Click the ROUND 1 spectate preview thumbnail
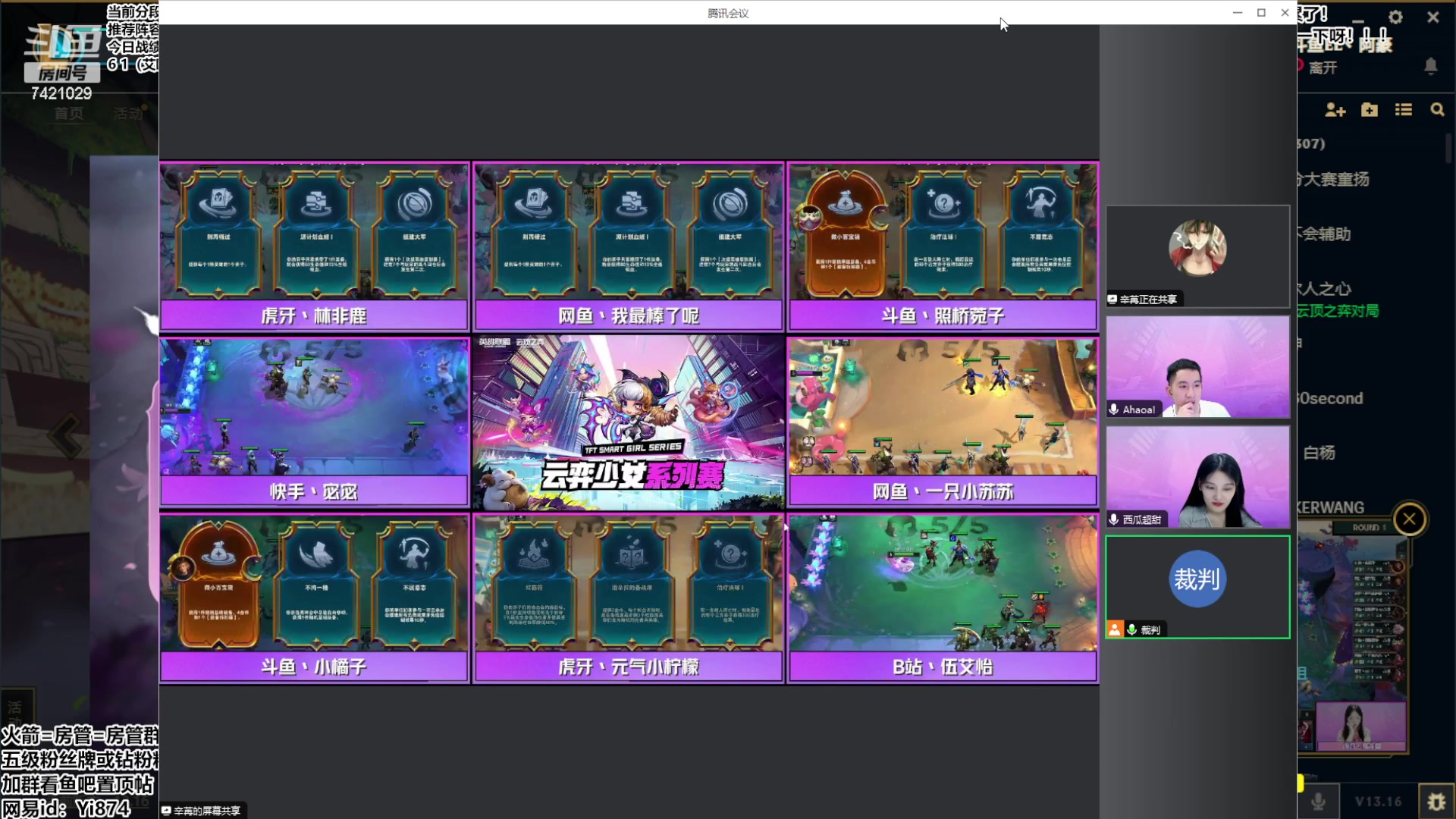 pyautogui.click(x=1353, y=635)
